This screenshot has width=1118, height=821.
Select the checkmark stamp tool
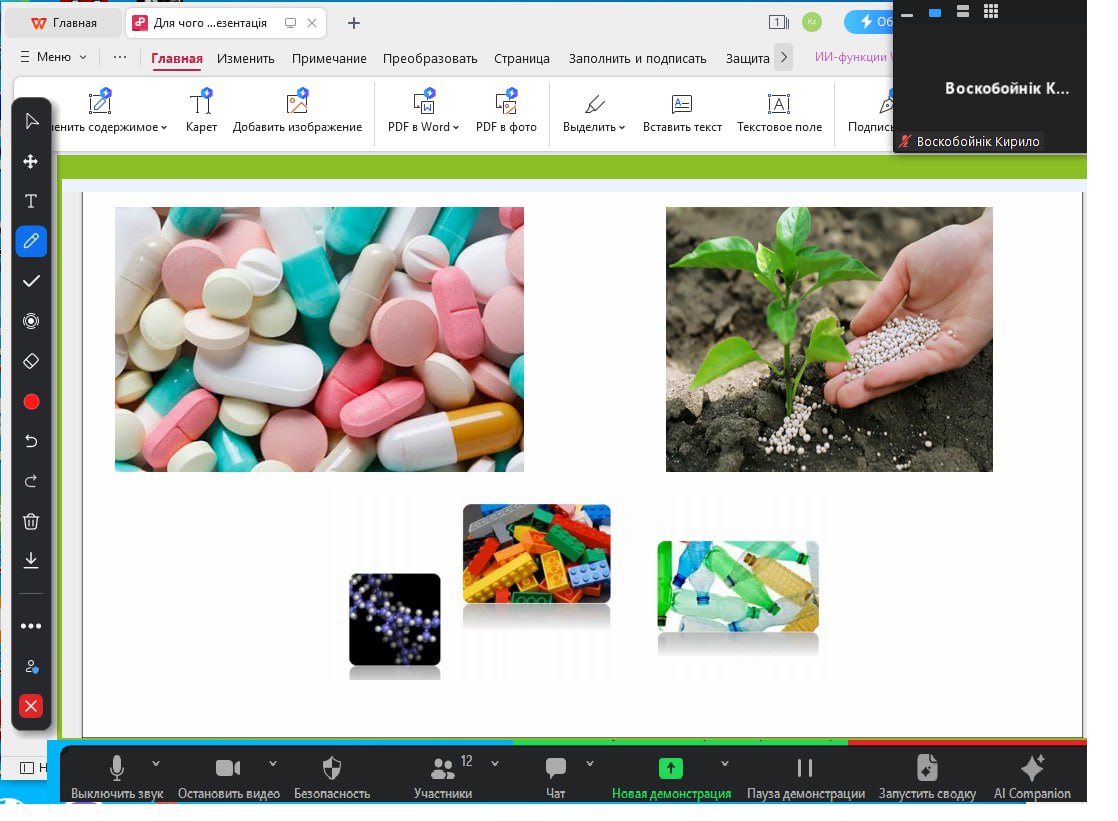coord(31,281)
